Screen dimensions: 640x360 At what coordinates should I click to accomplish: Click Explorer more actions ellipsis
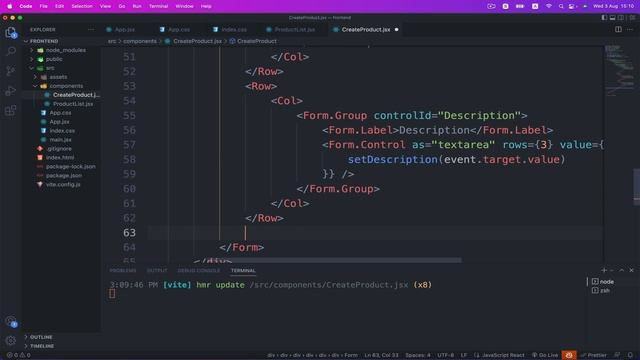(91, 30)
